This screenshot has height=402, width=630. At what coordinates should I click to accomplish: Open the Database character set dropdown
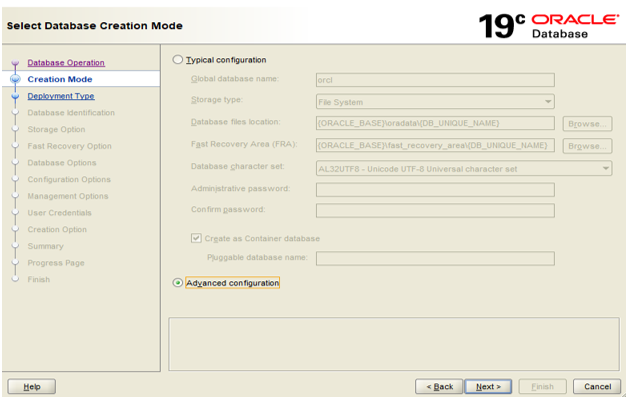(464, 169)
